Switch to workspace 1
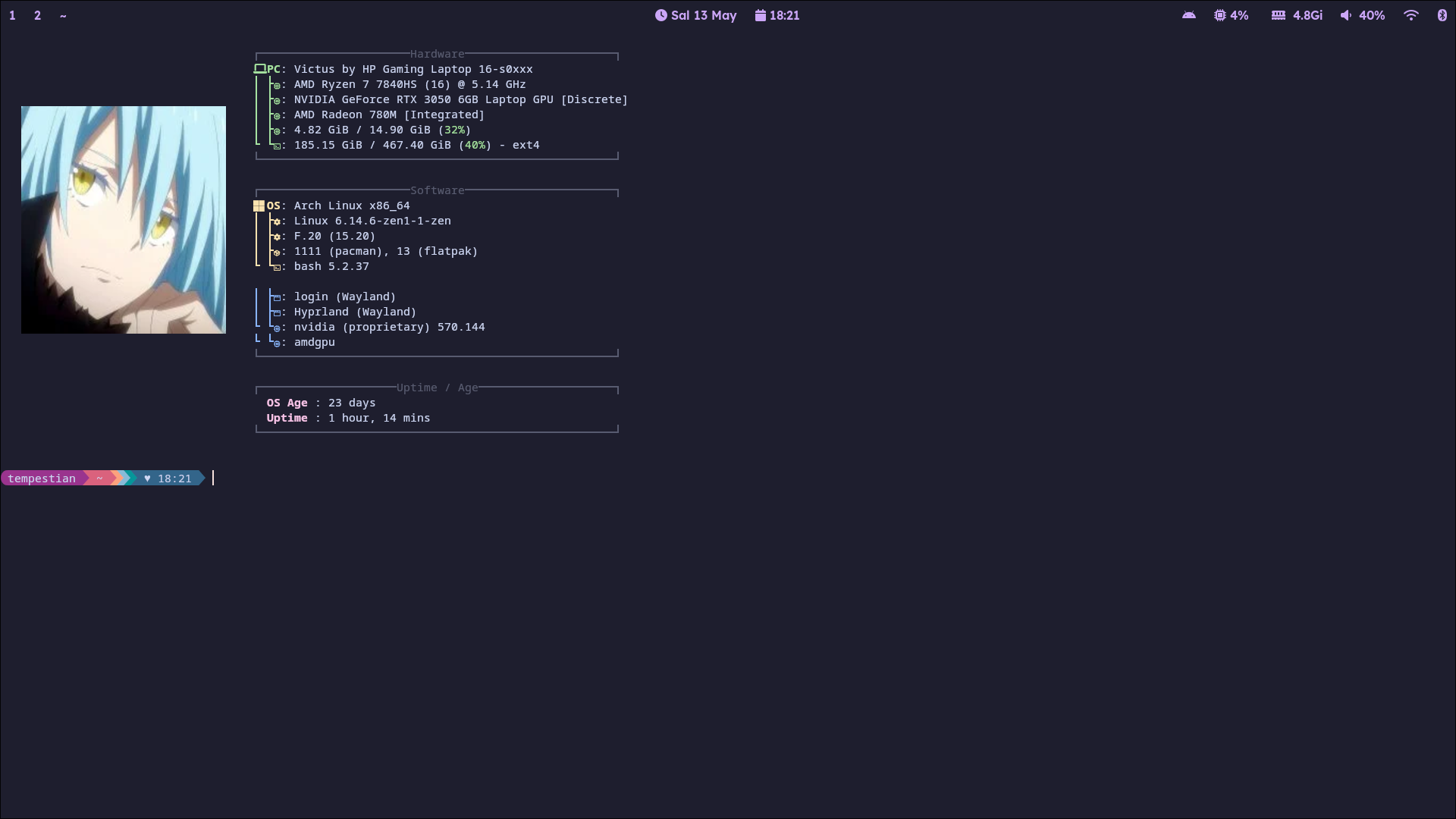Viewport: 1456px width, 819px height. click(12, 15)
